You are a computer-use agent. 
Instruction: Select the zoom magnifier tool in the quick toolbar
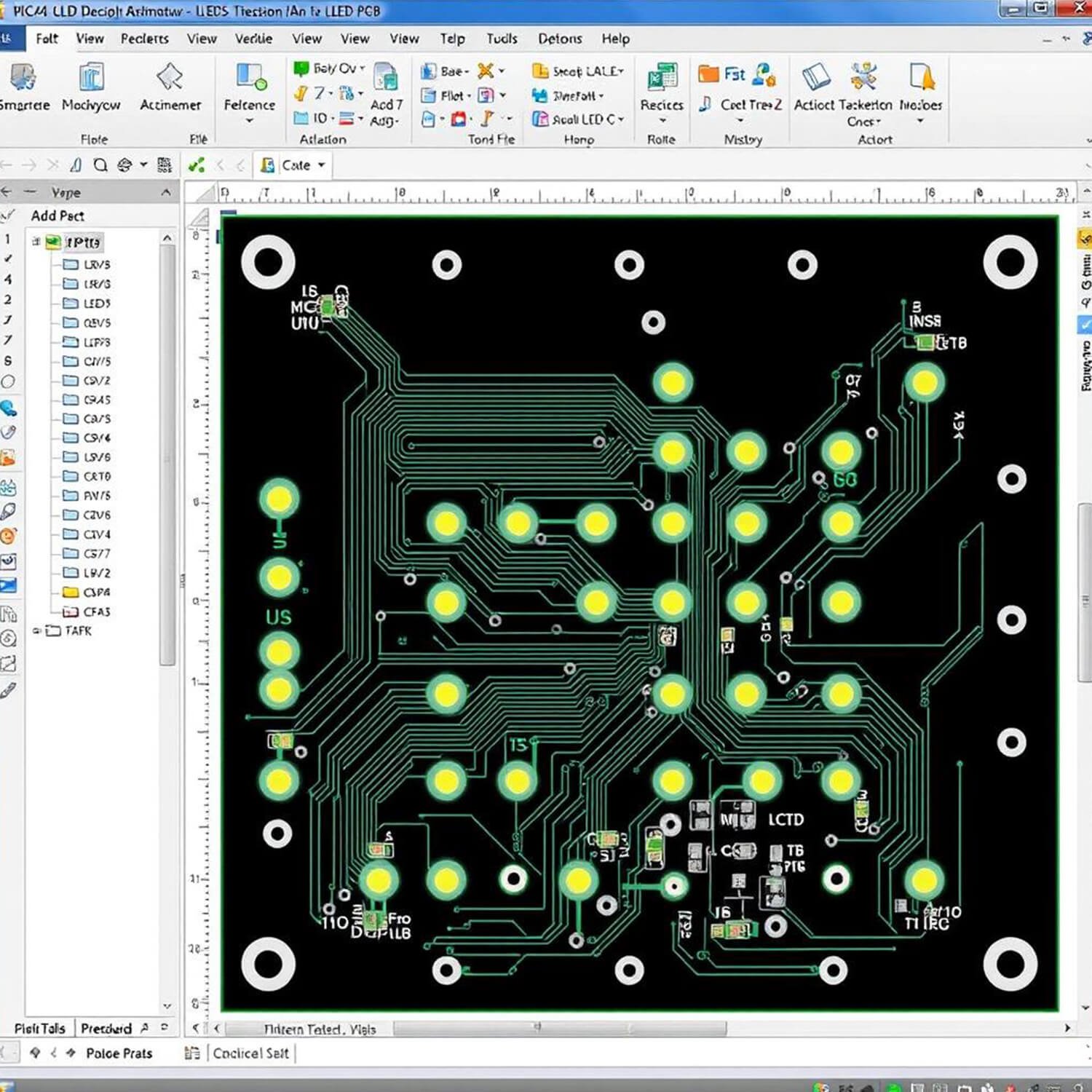pos(100,165)
